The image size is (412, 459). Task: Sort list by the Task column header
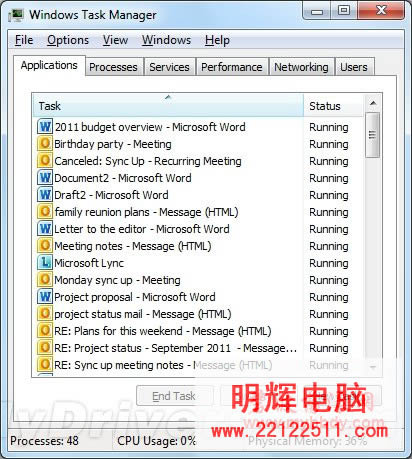pos(168,106)
